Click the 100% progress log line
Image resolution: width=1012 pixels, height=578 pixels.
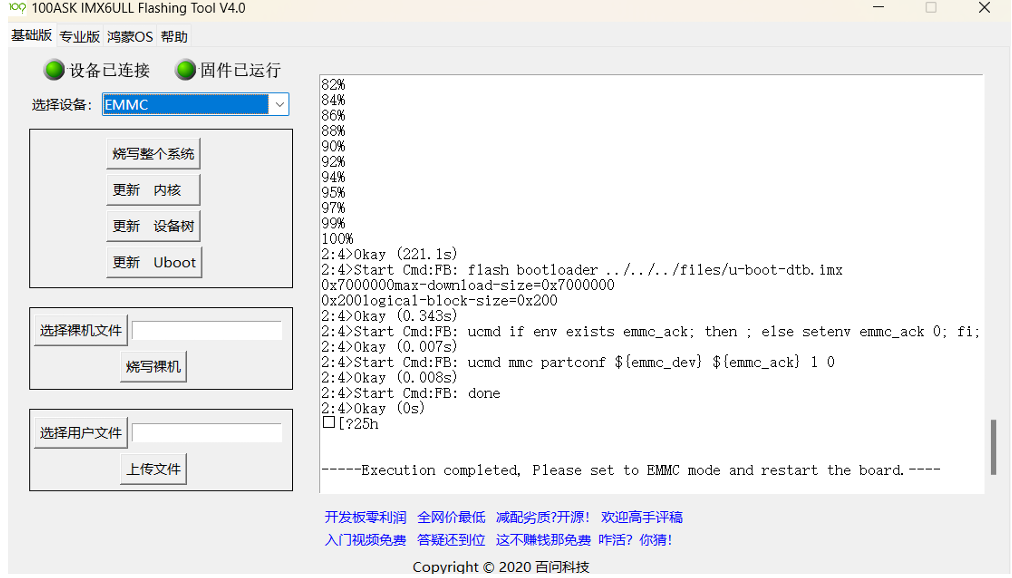(x=338, y=239)
